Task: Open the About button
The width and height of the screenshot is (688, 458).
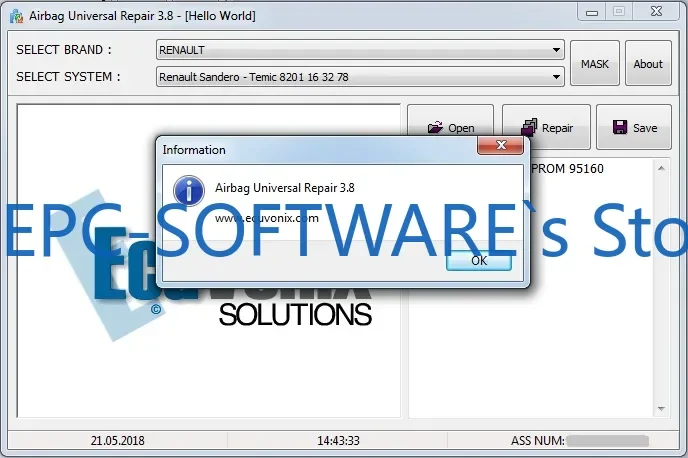Action: click(x=648, y=64)
